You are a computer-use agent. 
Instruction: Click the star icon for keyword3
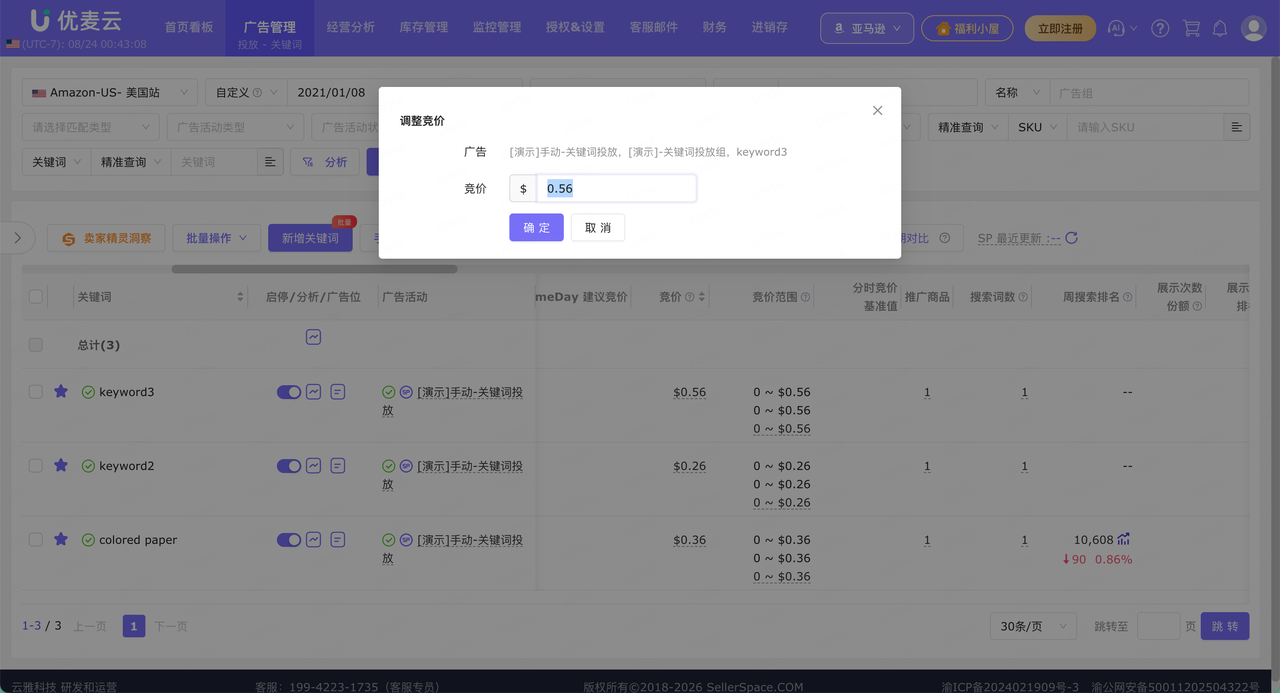point(61,392)
